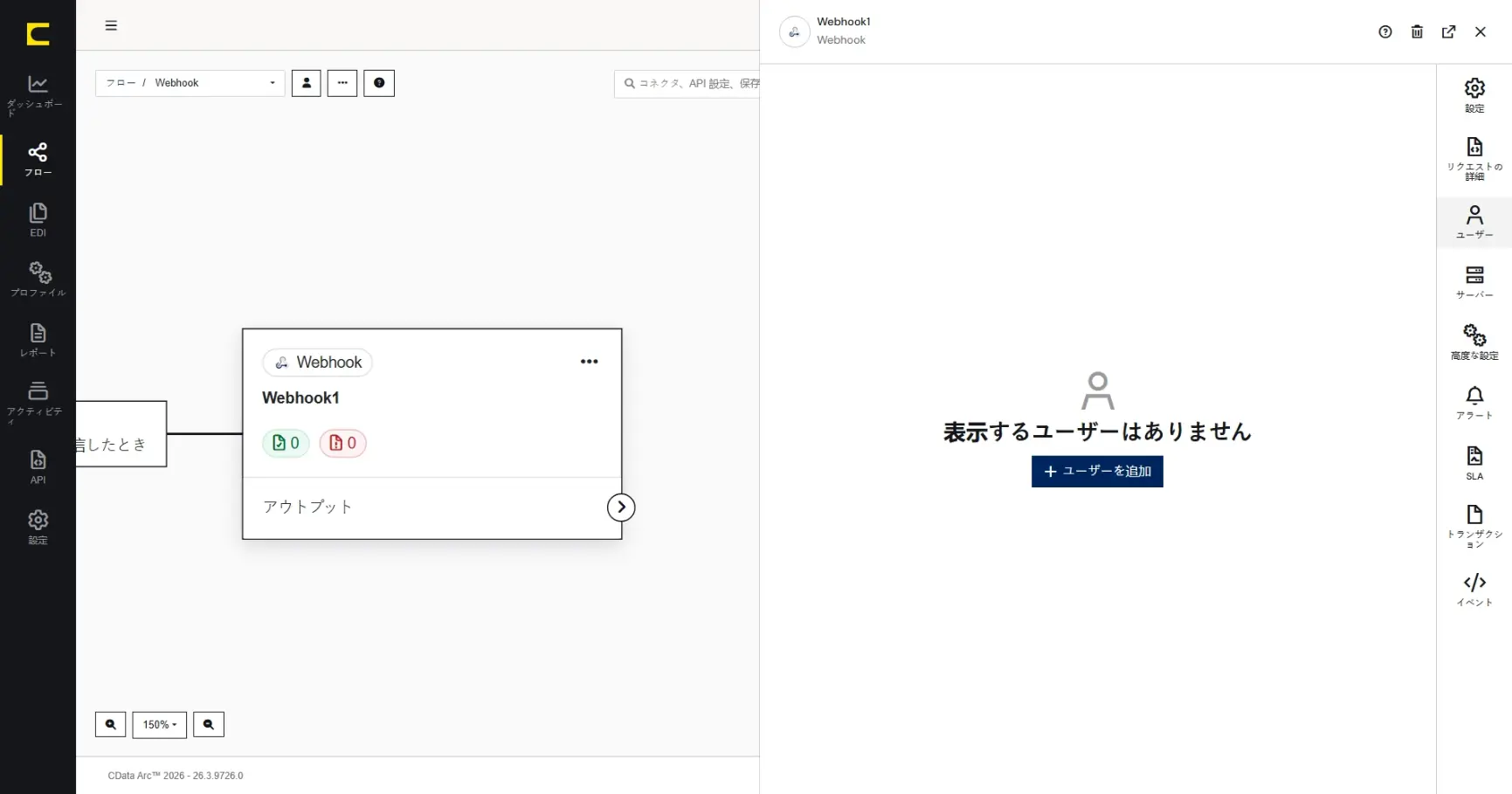The height and width of the screenshot is (794, 1512).
Task: Go to the フロー (Flows) page
Action: coord(38,160)
